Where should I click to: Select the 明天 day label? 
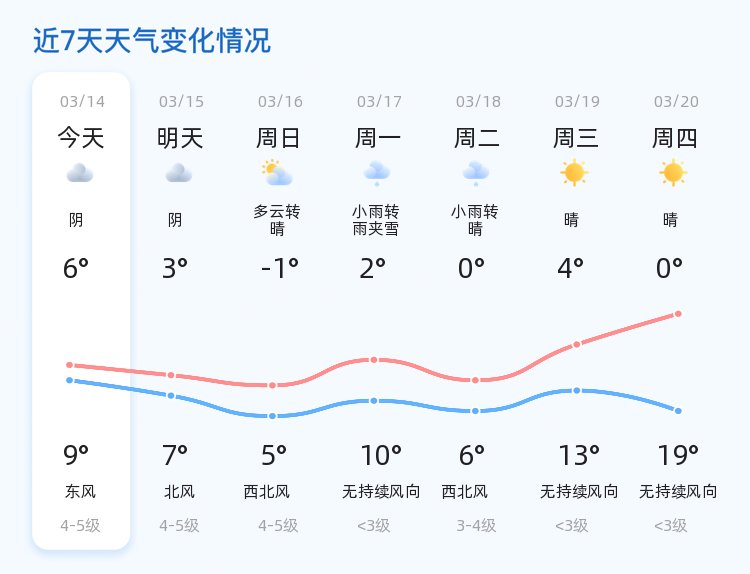click(180, 138)
